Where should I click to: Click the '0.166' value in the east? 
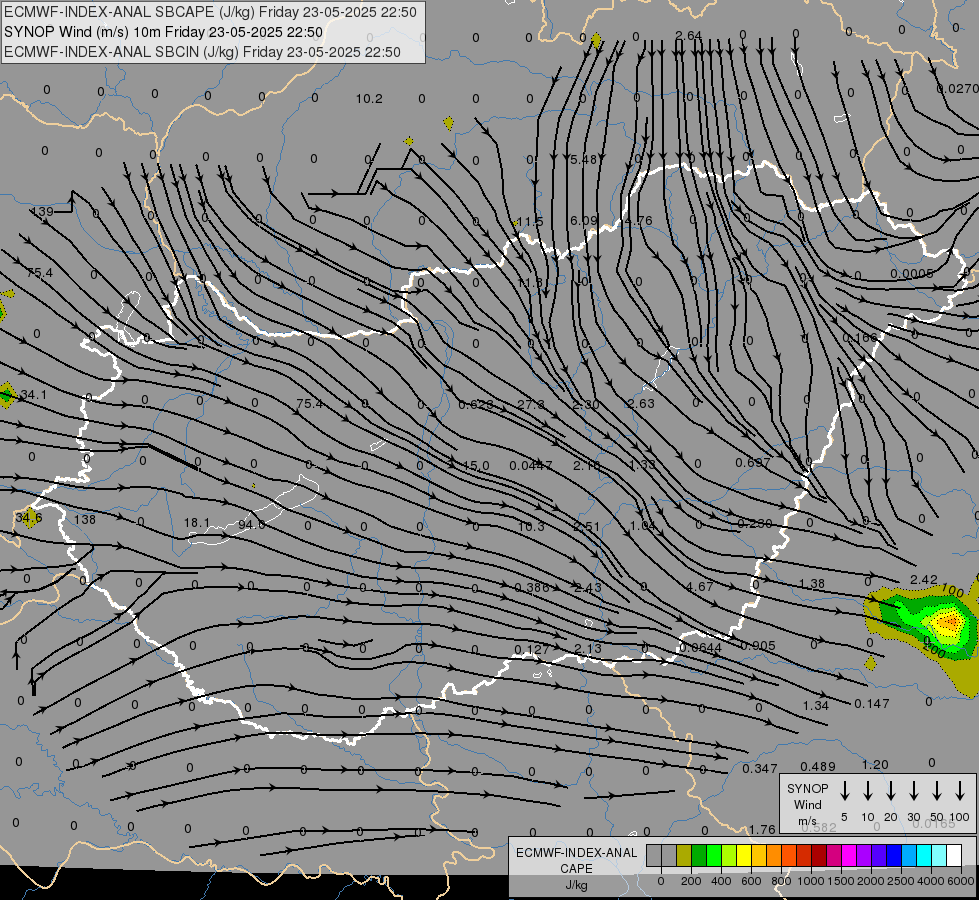click(x=859, y=338)
